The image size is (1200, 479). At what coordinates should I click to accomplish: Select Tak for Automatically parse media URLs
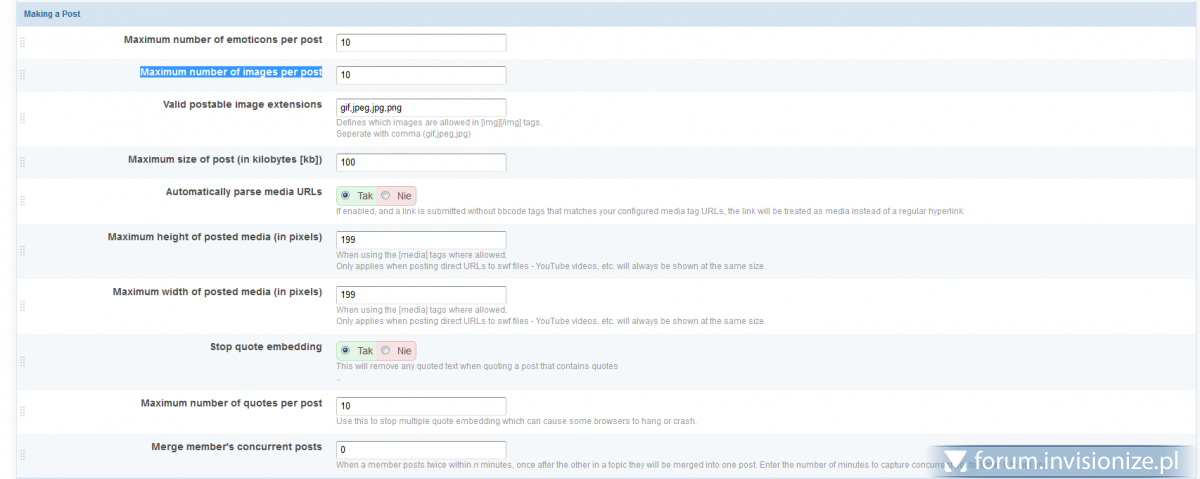click(346, 196)
